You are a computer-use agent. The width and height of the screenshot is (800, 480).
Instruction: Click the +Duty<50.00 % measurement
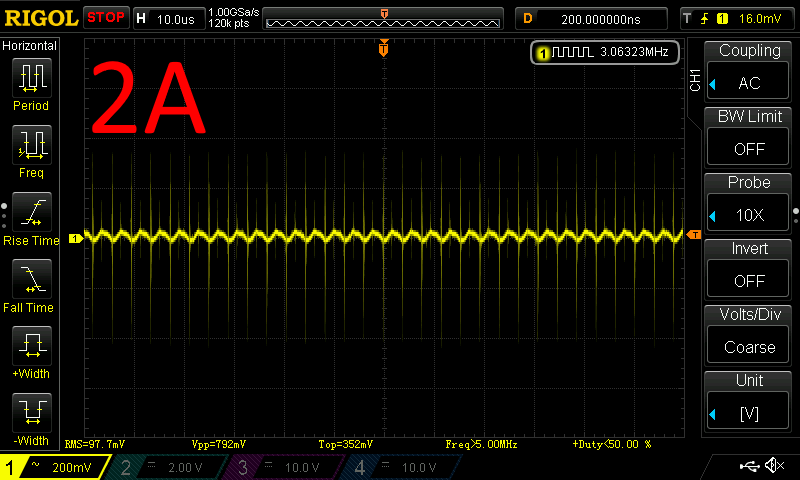(612, 444)
